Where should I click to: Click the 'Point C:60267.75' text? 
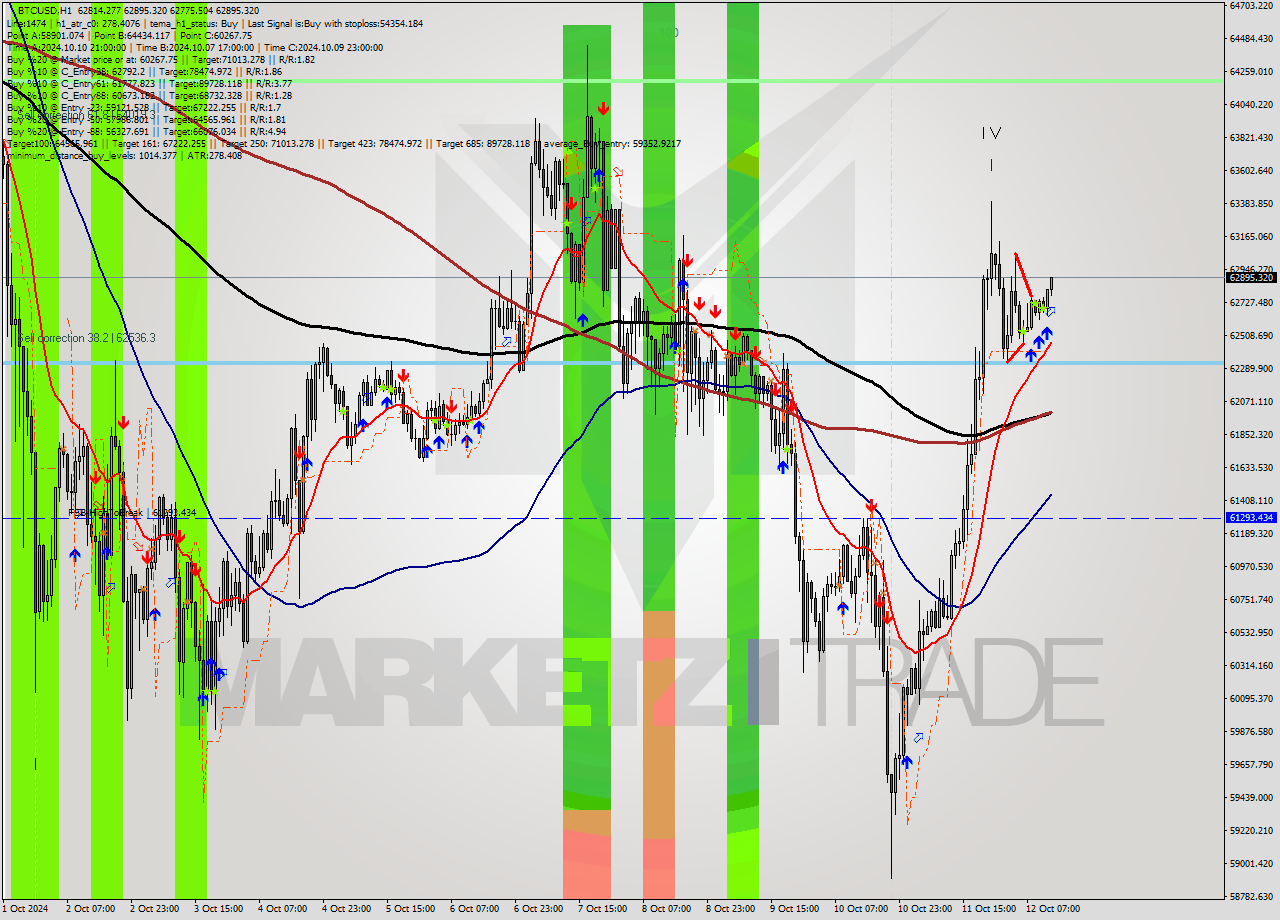coord(215,35)
